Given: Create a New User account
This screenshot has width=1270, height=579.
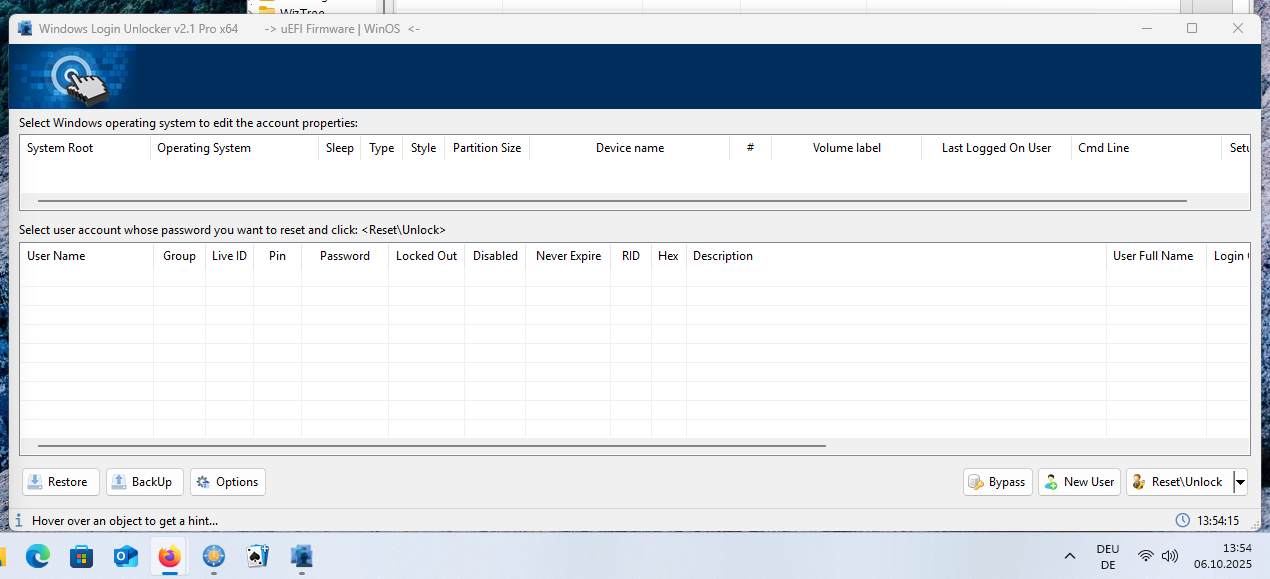Looking at the screenshot, I should (x=1079, y=482).
